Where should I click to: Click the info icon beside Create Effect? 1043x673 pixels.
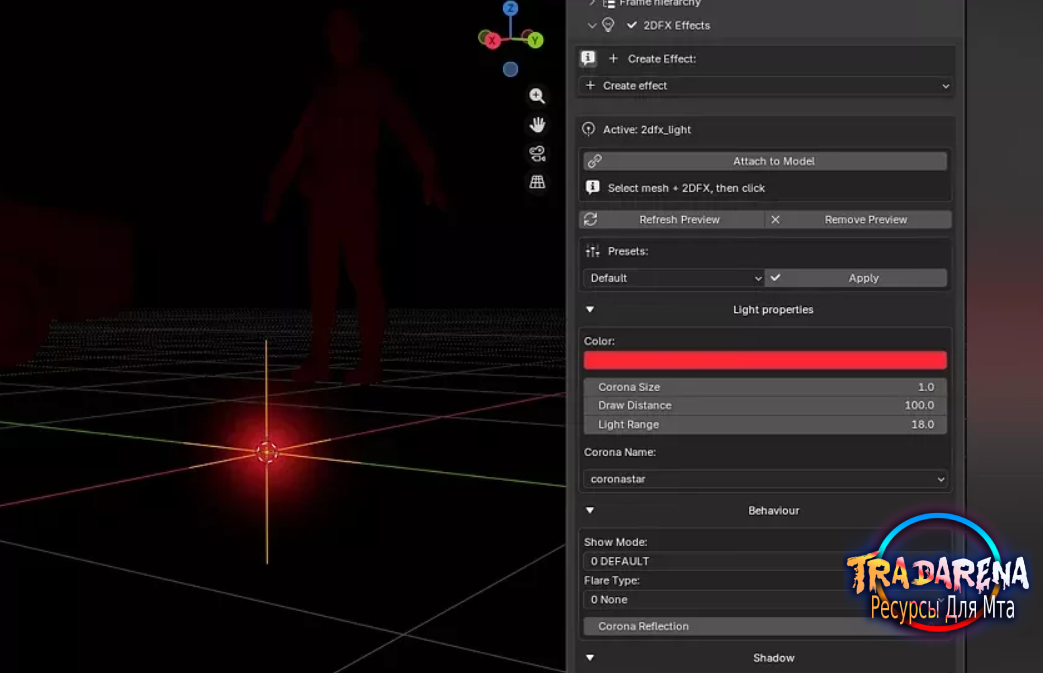pyautogui.click(x=588, y=59)
